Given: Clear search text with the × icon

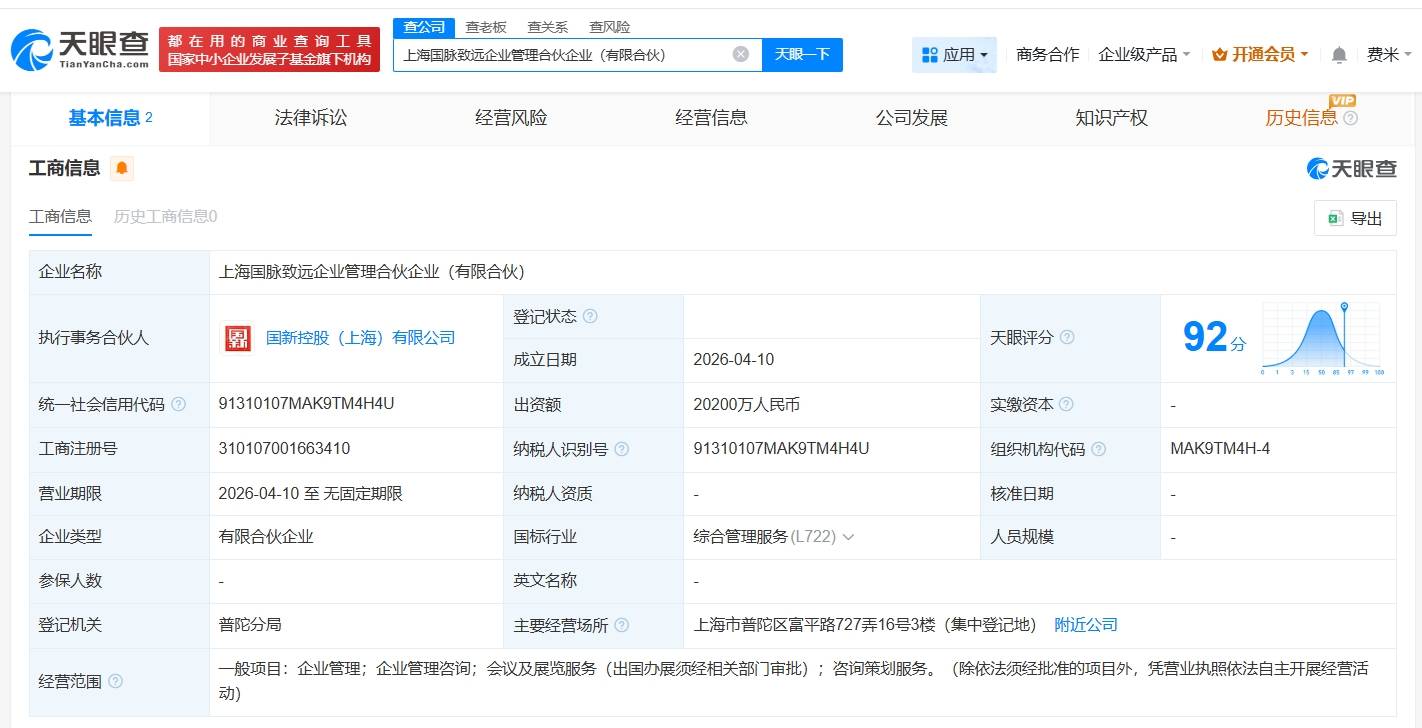Looking at the screenshot, I should 738,55.
